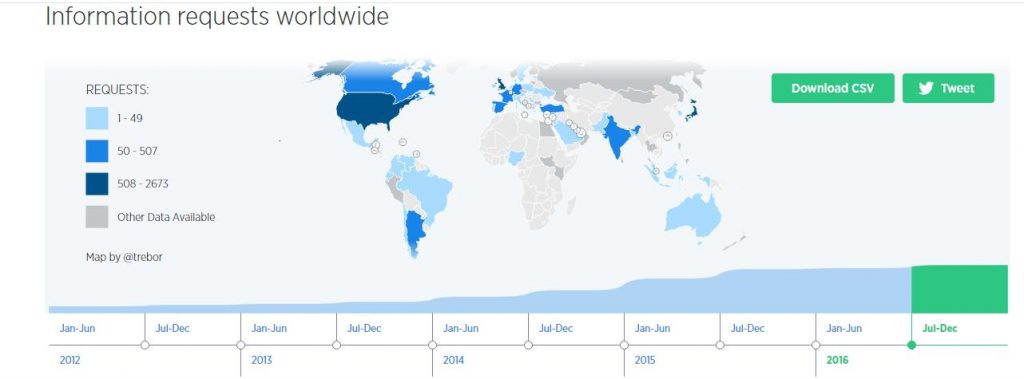Select the light blue 1 - 49 swatch

click(x=97, y=118)
